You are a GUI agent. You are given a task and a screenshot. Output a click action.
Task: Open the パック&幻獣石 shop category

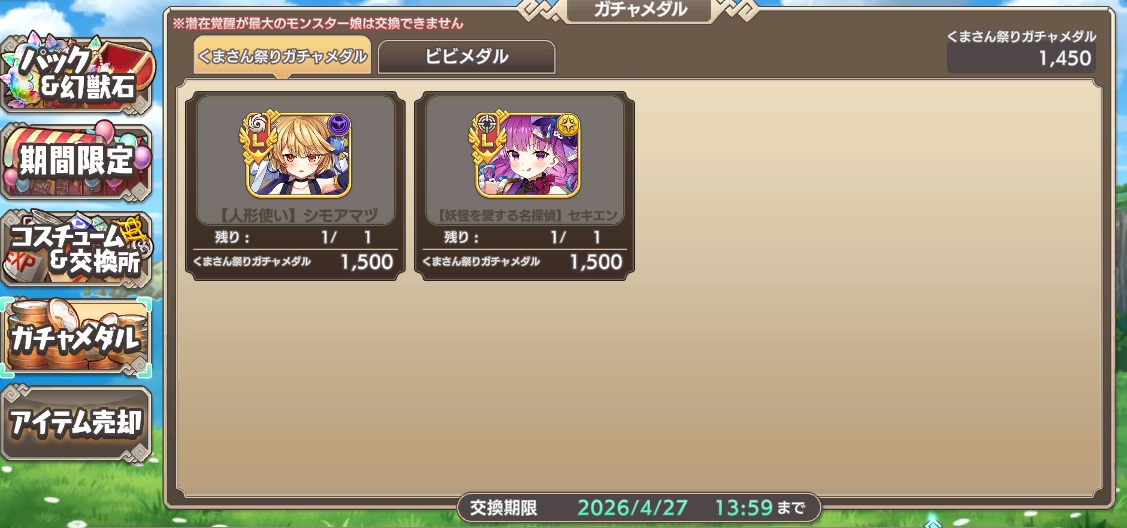(x=76, y=75)
